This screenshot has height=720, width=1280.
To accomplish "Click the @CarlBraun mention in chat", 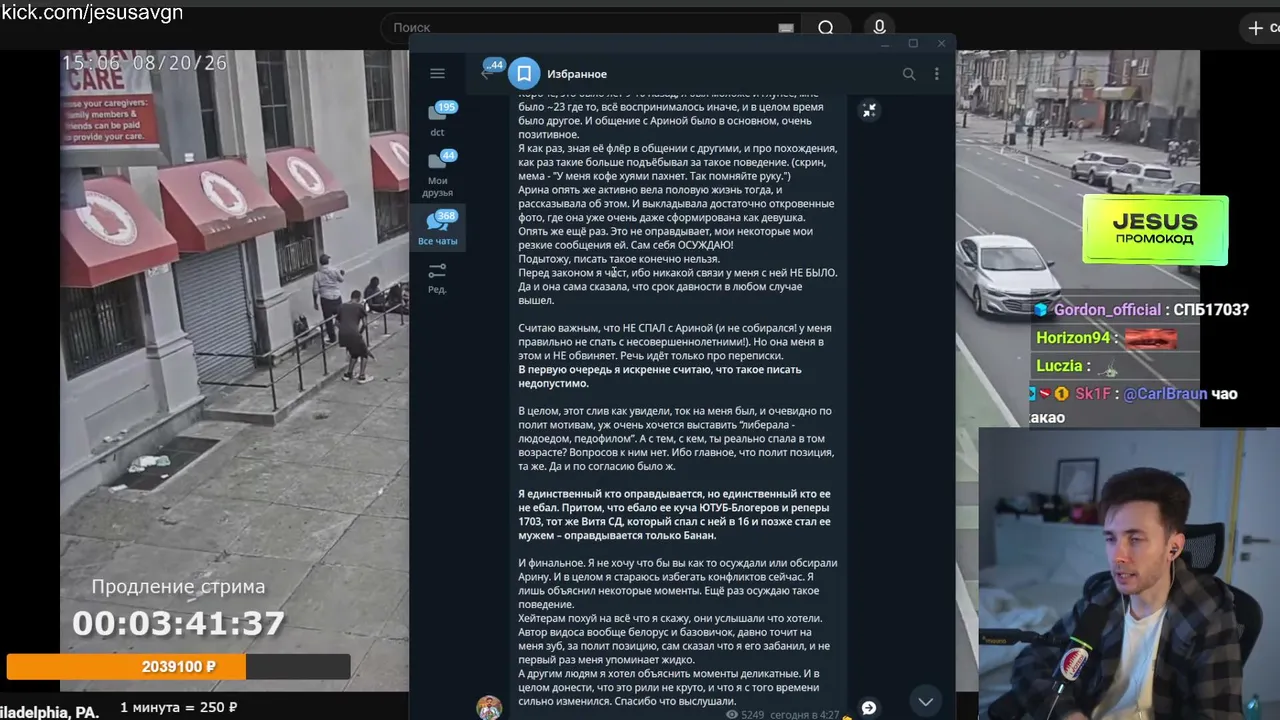I will pyautogui.click(x=1165, y=394).
